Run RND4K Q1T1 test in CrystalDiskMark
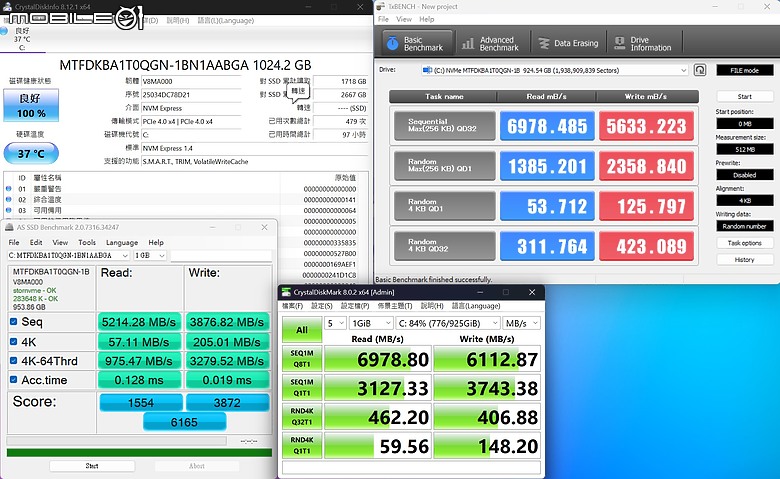Viewport: 780px width, 479px height. point(302,445)
